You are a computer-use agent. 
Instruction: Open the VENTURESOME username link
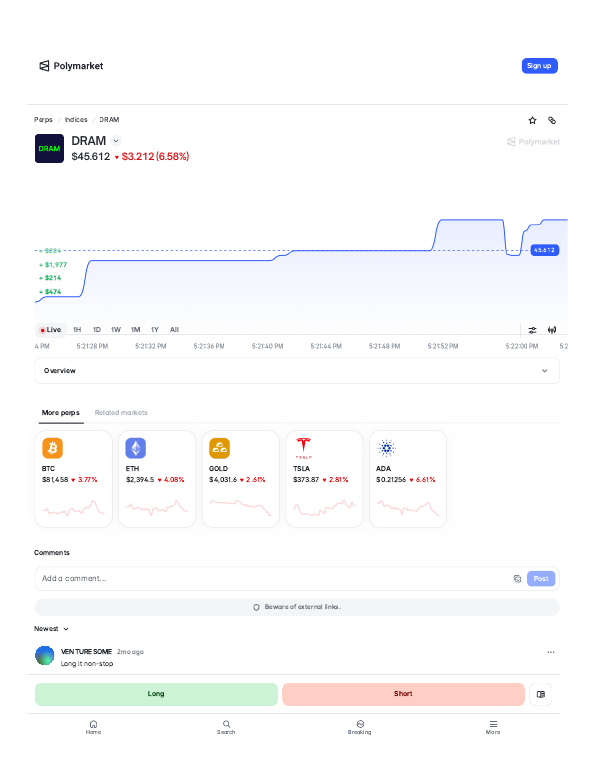(86, 652)
